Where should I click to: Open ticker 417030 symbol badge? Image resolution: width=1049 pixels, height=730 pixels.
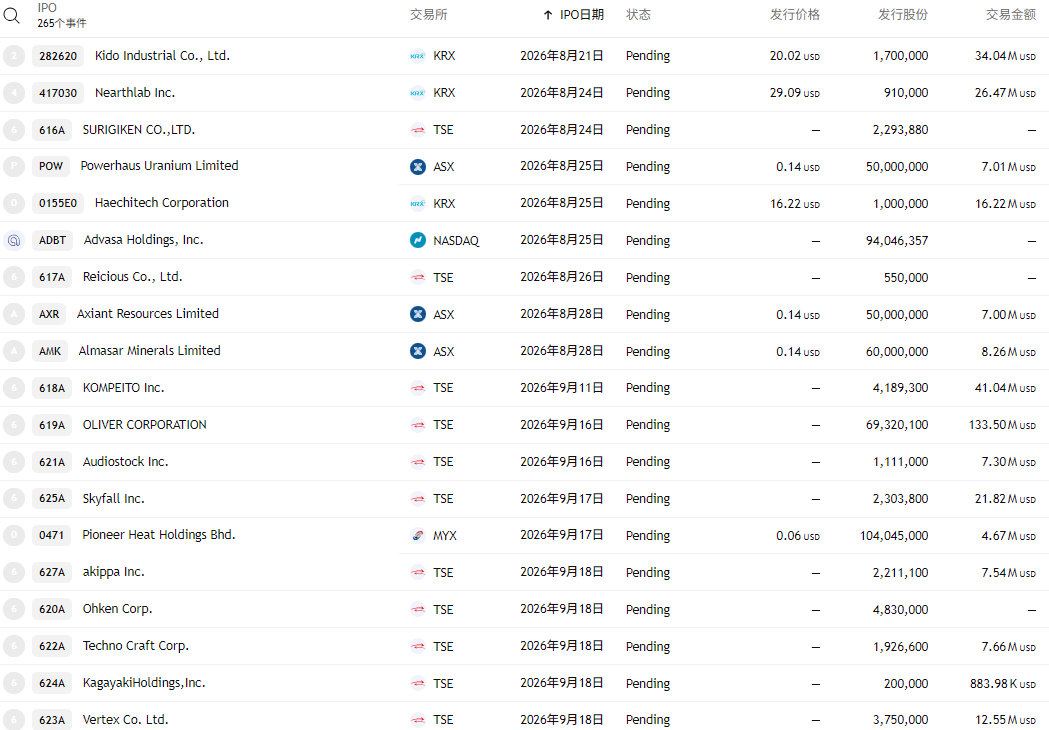point(58,93)
